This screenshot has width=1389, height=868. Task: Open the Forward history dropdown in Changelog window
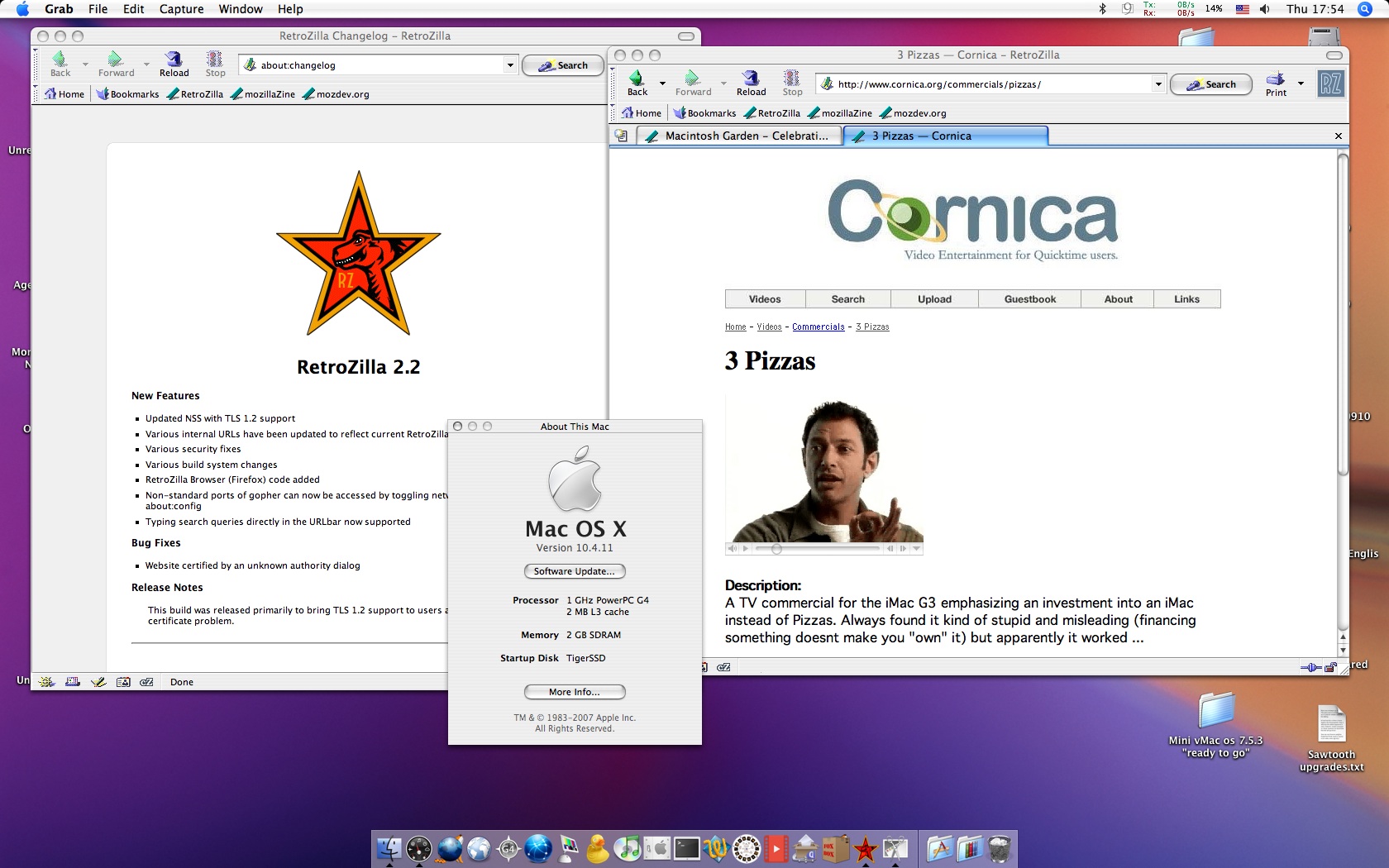pos(146,64)
